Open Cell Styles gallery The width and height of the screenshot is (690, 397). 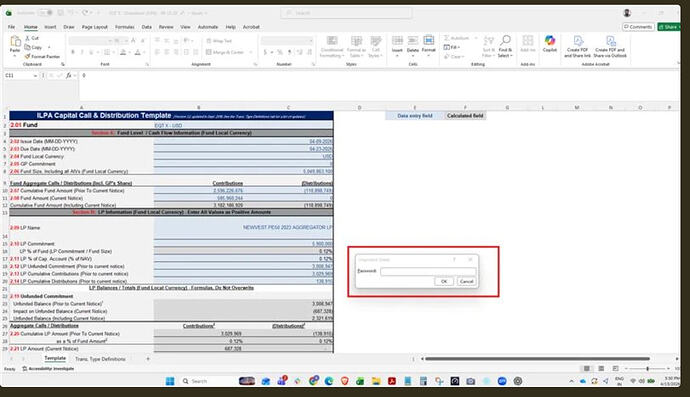coord(375,47)
